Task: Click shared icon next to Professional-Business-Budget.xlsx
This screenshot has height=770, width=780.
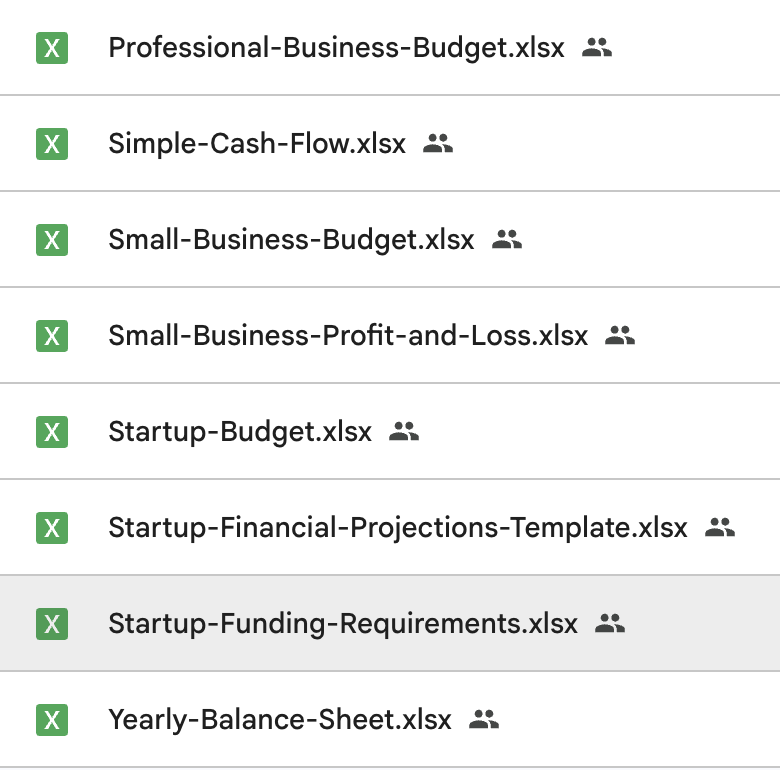Action: (597, 47)
